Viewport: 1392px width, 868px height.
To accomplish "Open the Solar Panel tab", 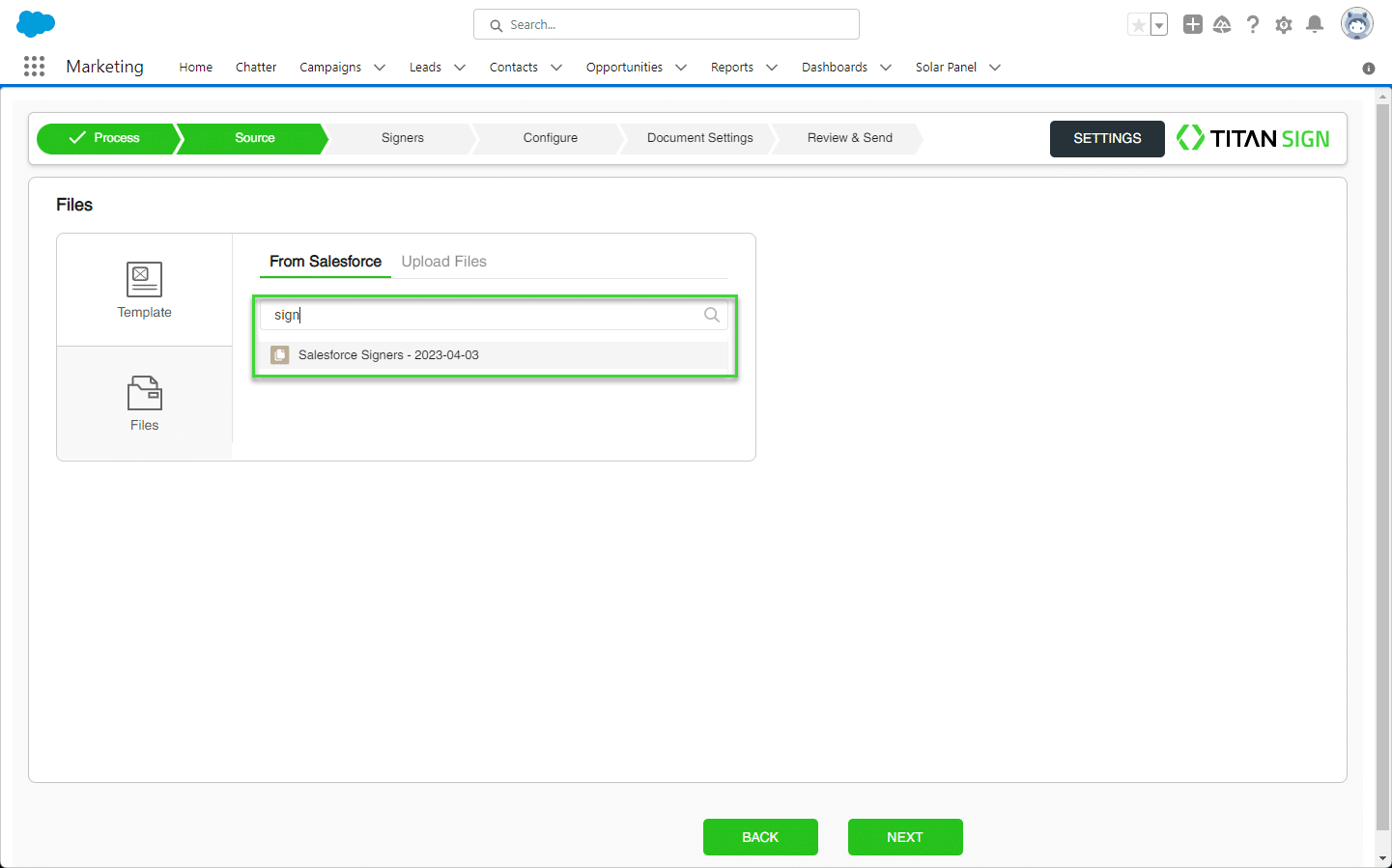I will coord(946,67).
